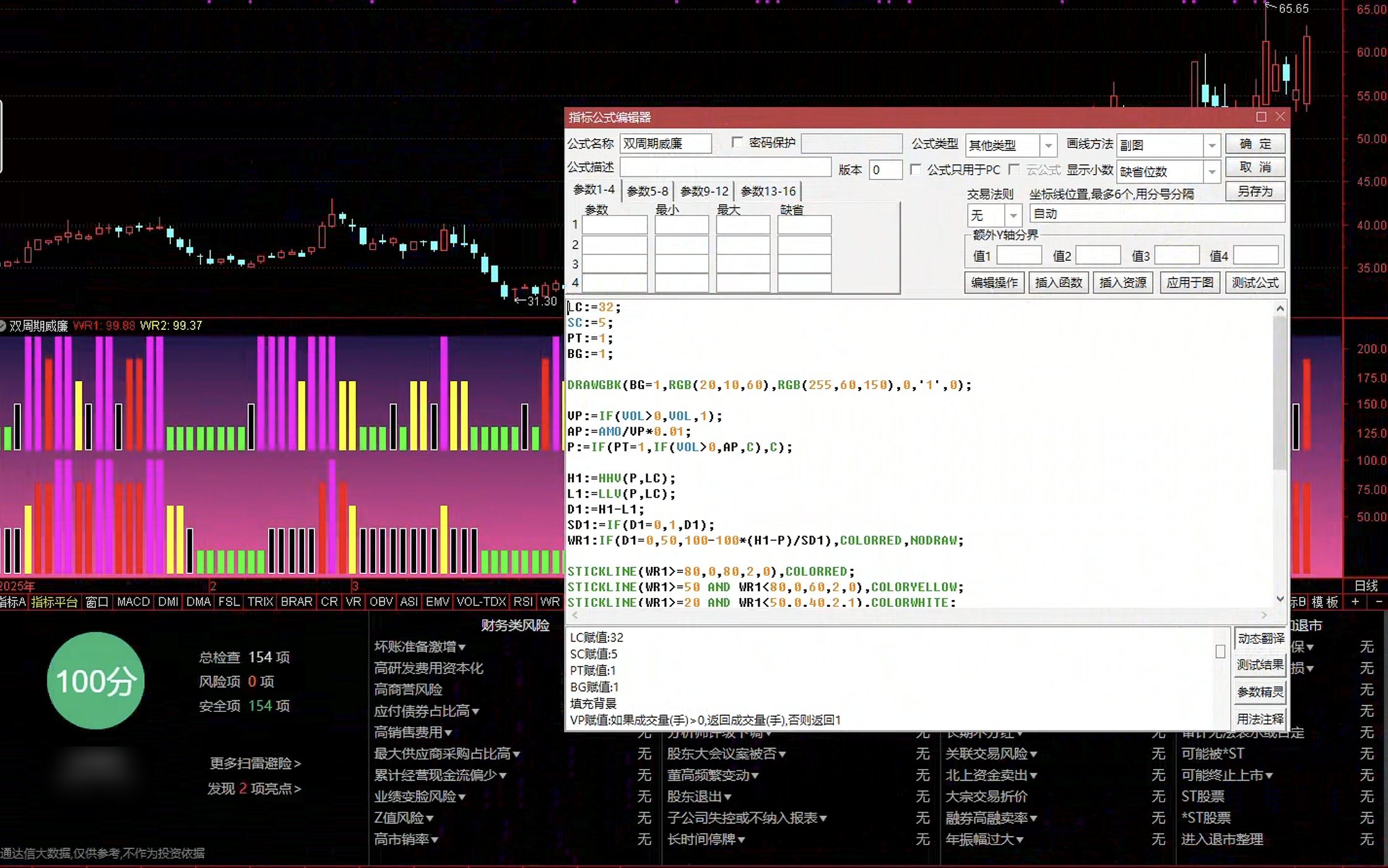1388x868 pixels.
Task: Toggle the 云公式 checkbox
Action: pyautogui.click(x=1014, y=169)
